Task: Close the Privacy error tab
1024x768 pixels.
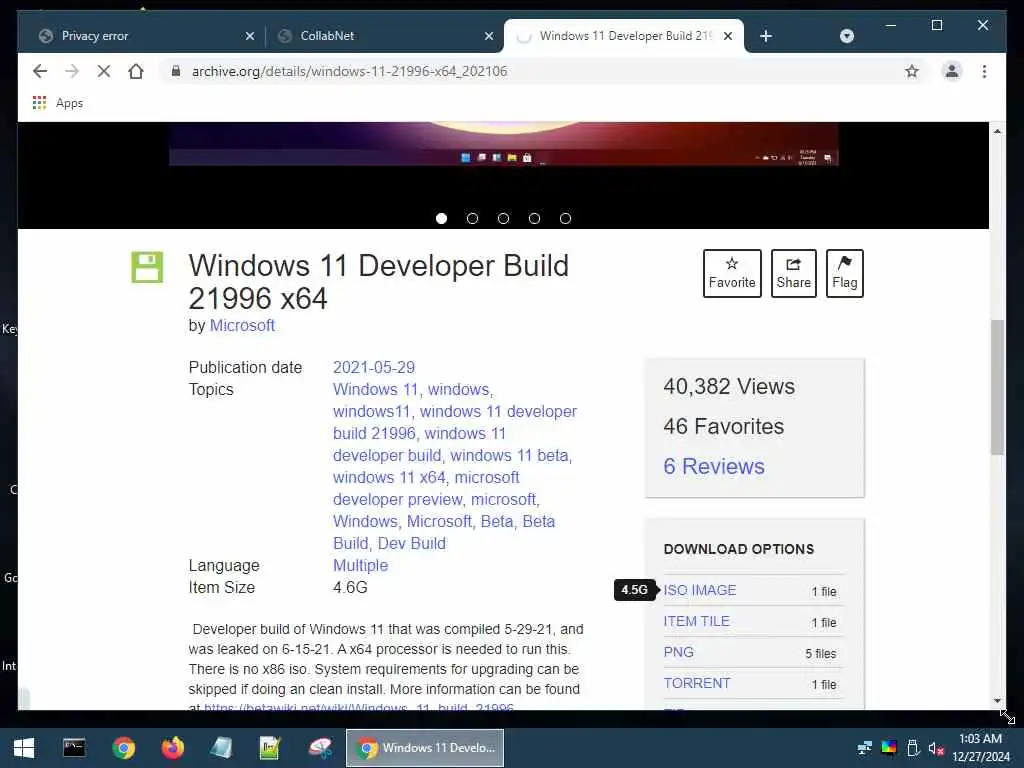Action: tap(249, 36)
